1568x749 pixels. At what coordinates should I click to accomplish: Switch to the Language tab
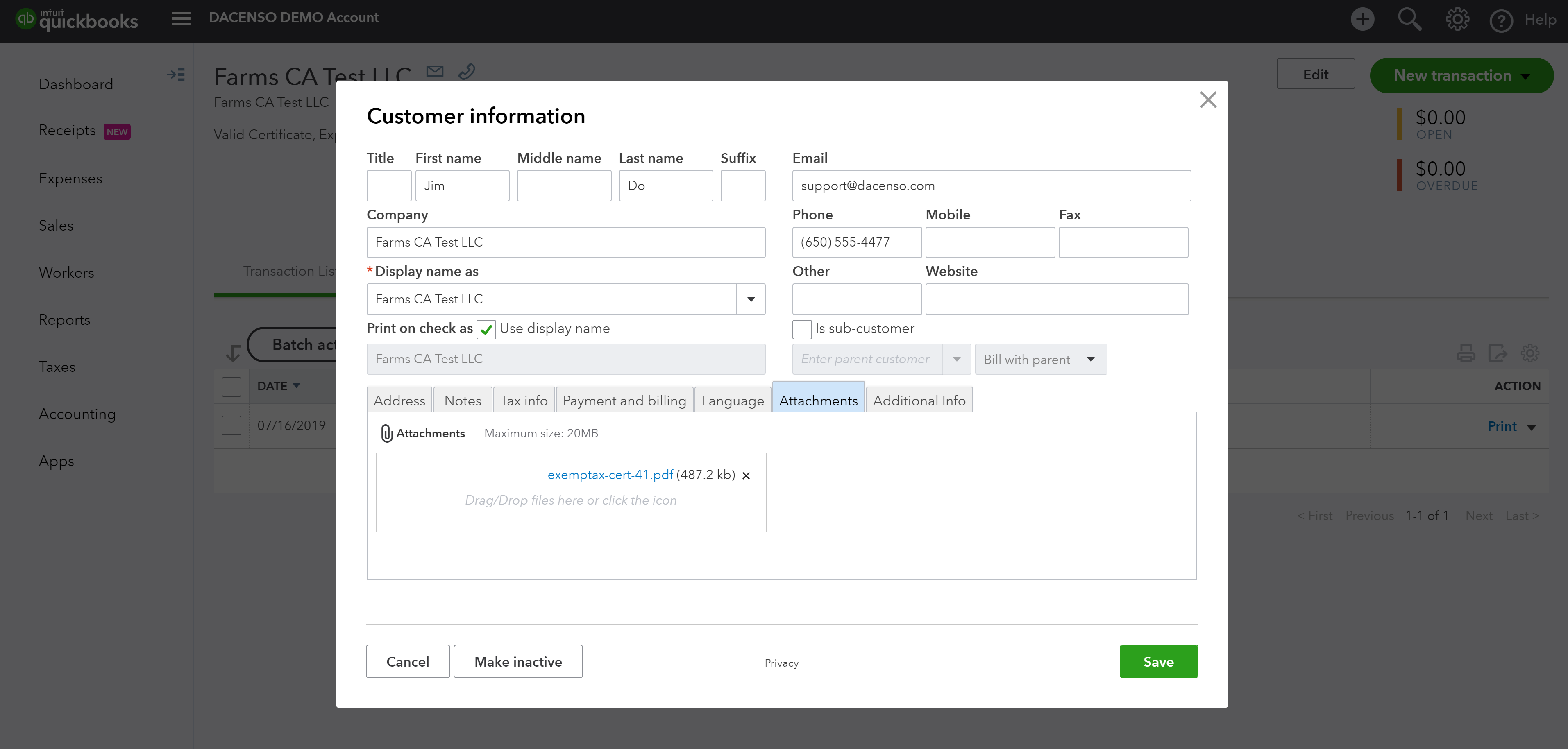click(732, 401)
